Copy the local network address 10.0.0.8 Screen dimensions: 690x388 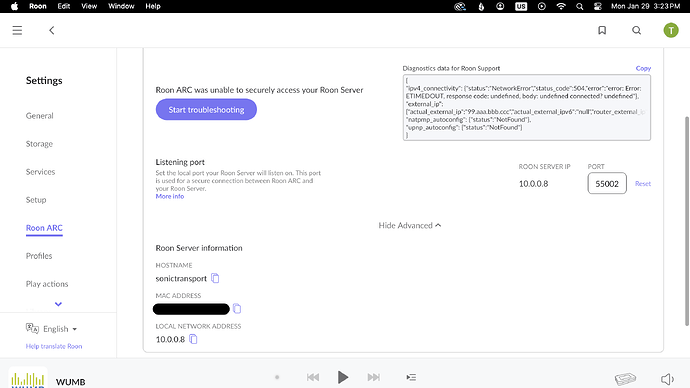click(193, 339)
